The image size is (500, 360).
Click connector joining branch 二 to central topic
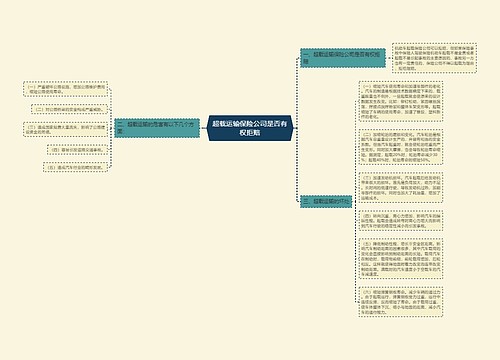(x=203, y=128)
